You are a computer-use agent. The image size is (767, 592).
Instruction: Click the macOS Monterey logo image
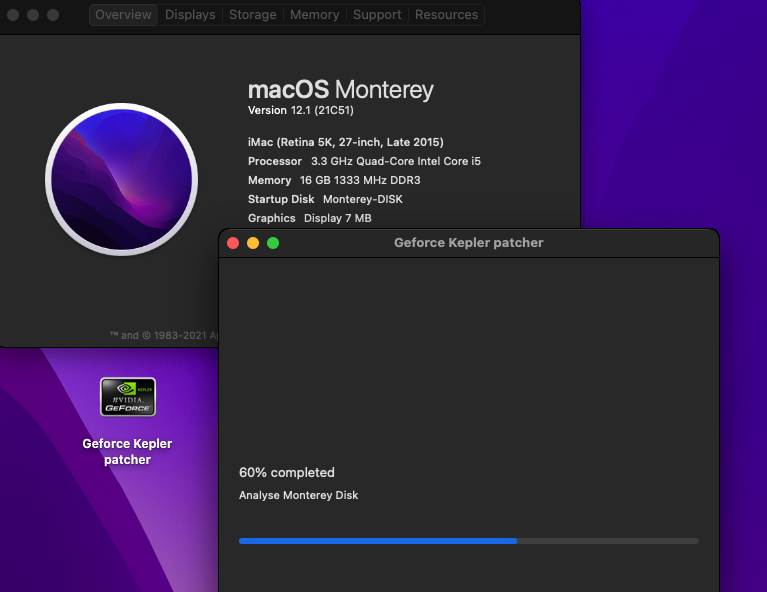coord(122,179)
